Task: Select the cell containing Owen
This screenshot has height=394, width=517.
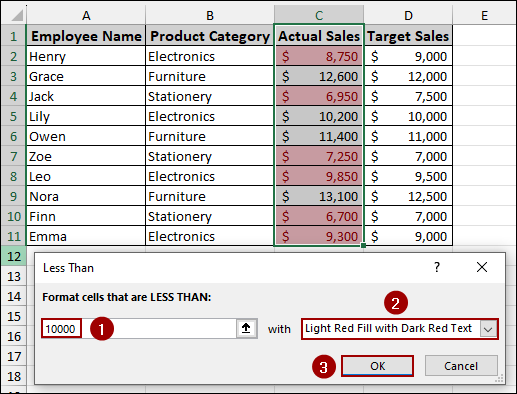Action: point(86,136)
